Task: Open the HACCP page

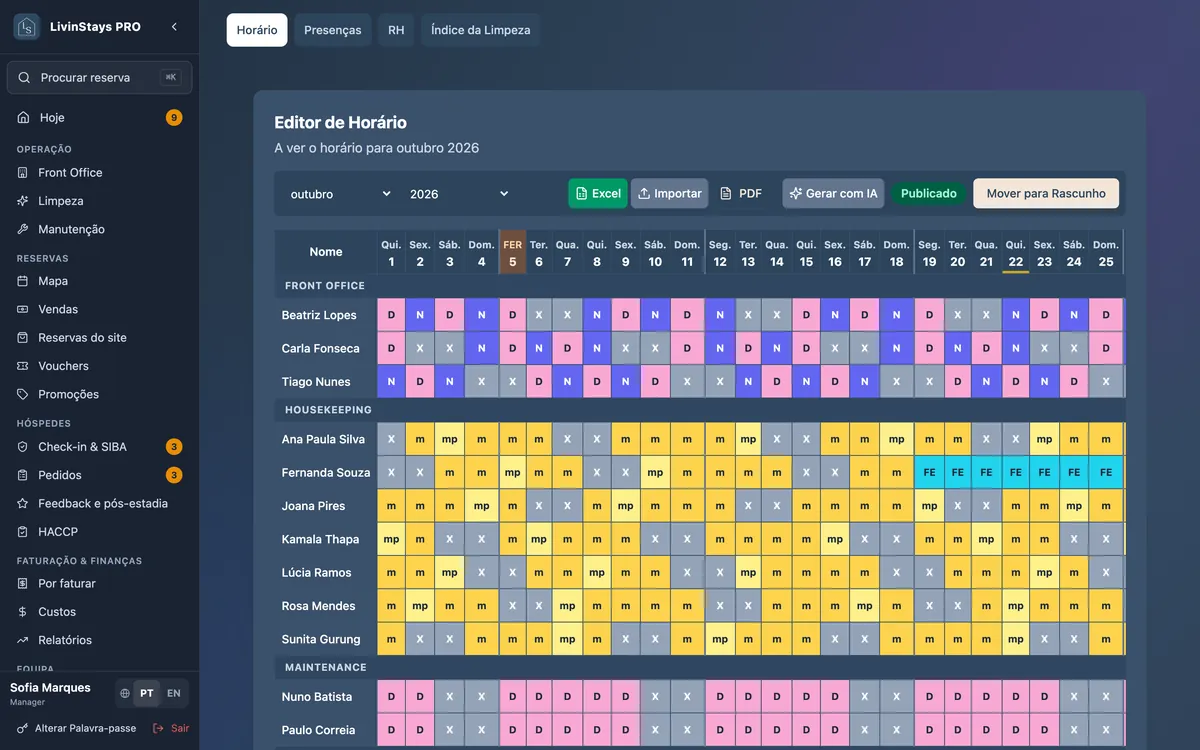Action: (x=99, y=532)
